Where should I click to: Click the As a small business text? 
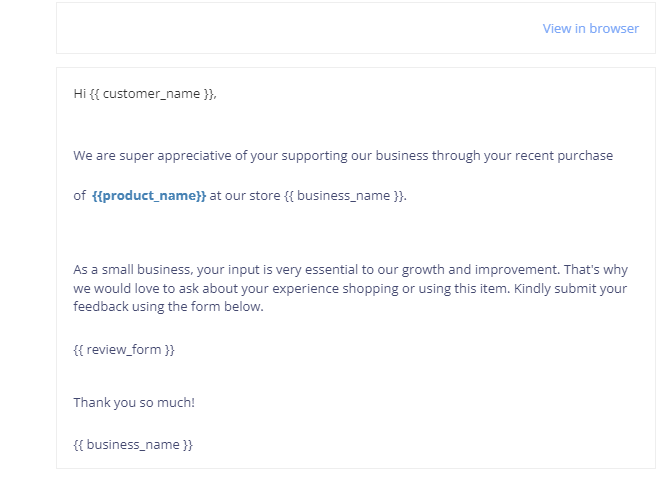point(133,270)
